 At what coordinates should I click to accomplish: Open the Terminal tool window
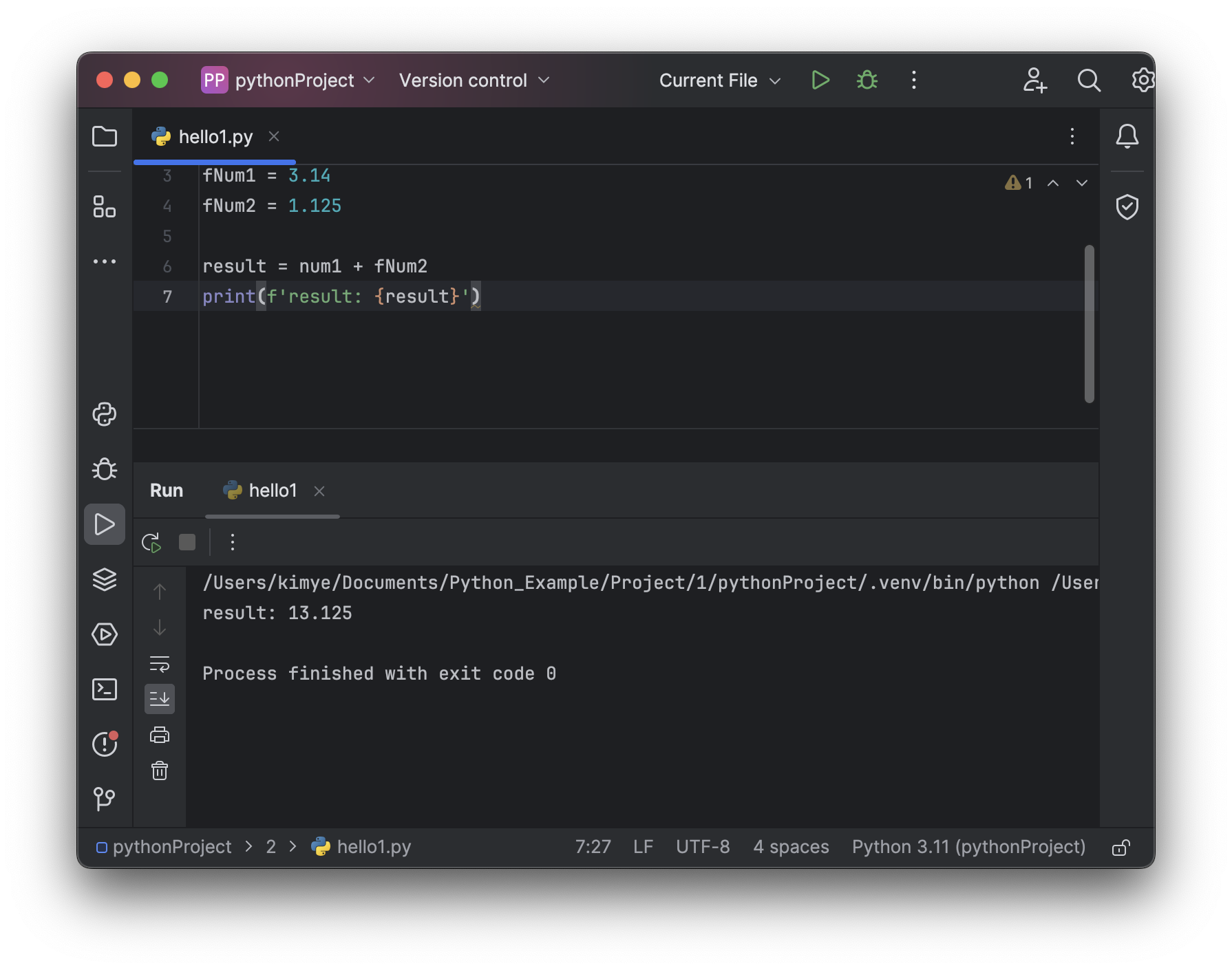105,689
